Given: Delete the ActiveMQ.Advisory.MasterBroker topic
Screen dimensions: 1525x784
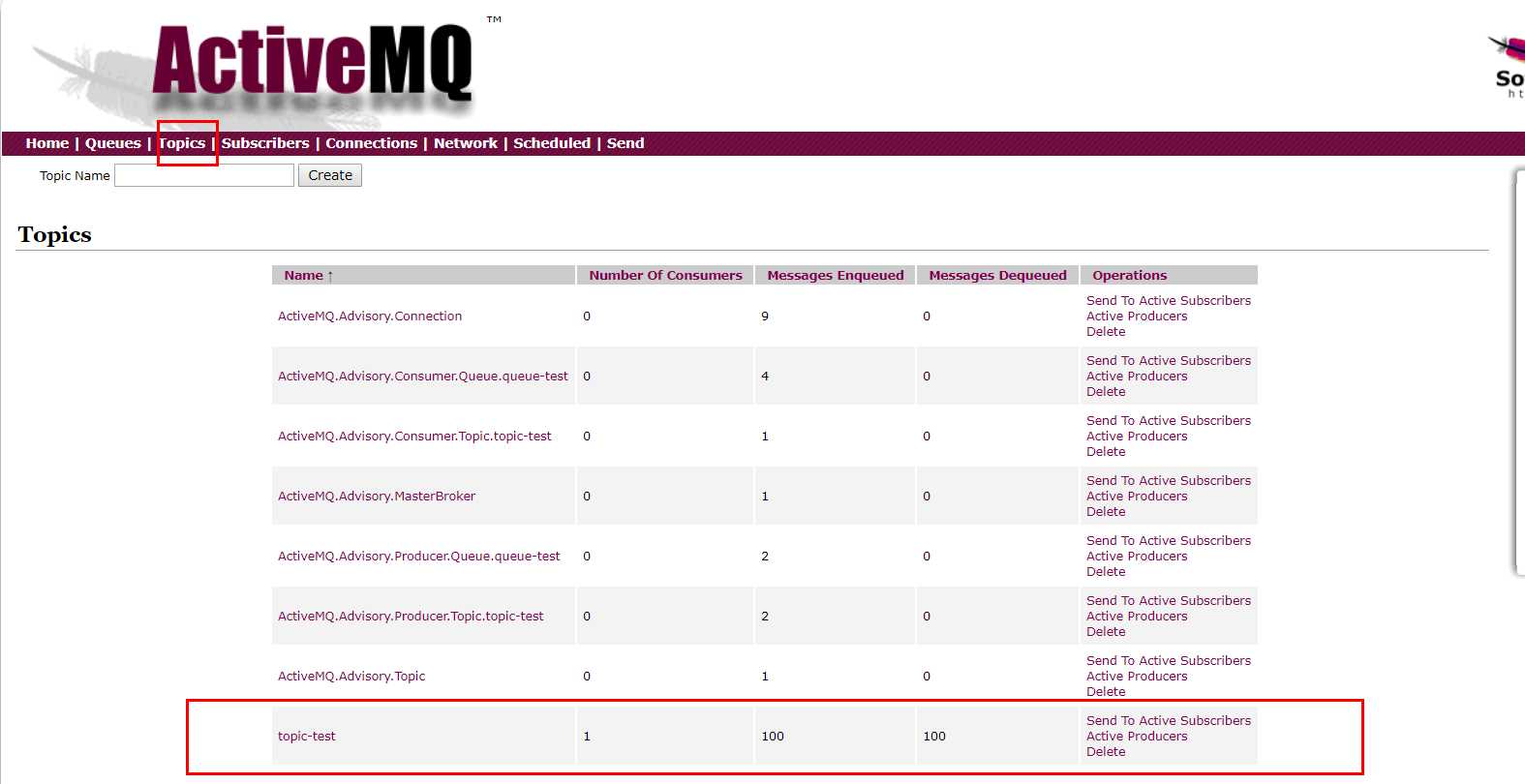Looking at the screenshot, I should (1106, 512).
